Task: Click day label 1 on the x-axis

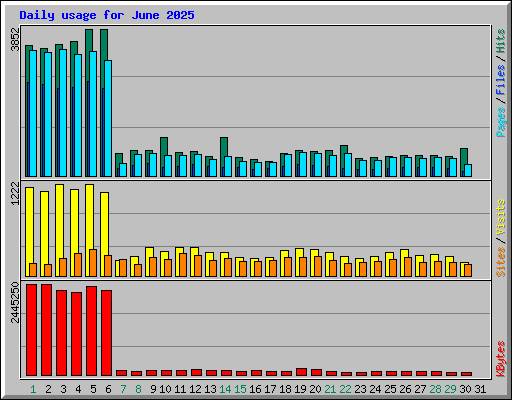Action: (x=33, y=389)
